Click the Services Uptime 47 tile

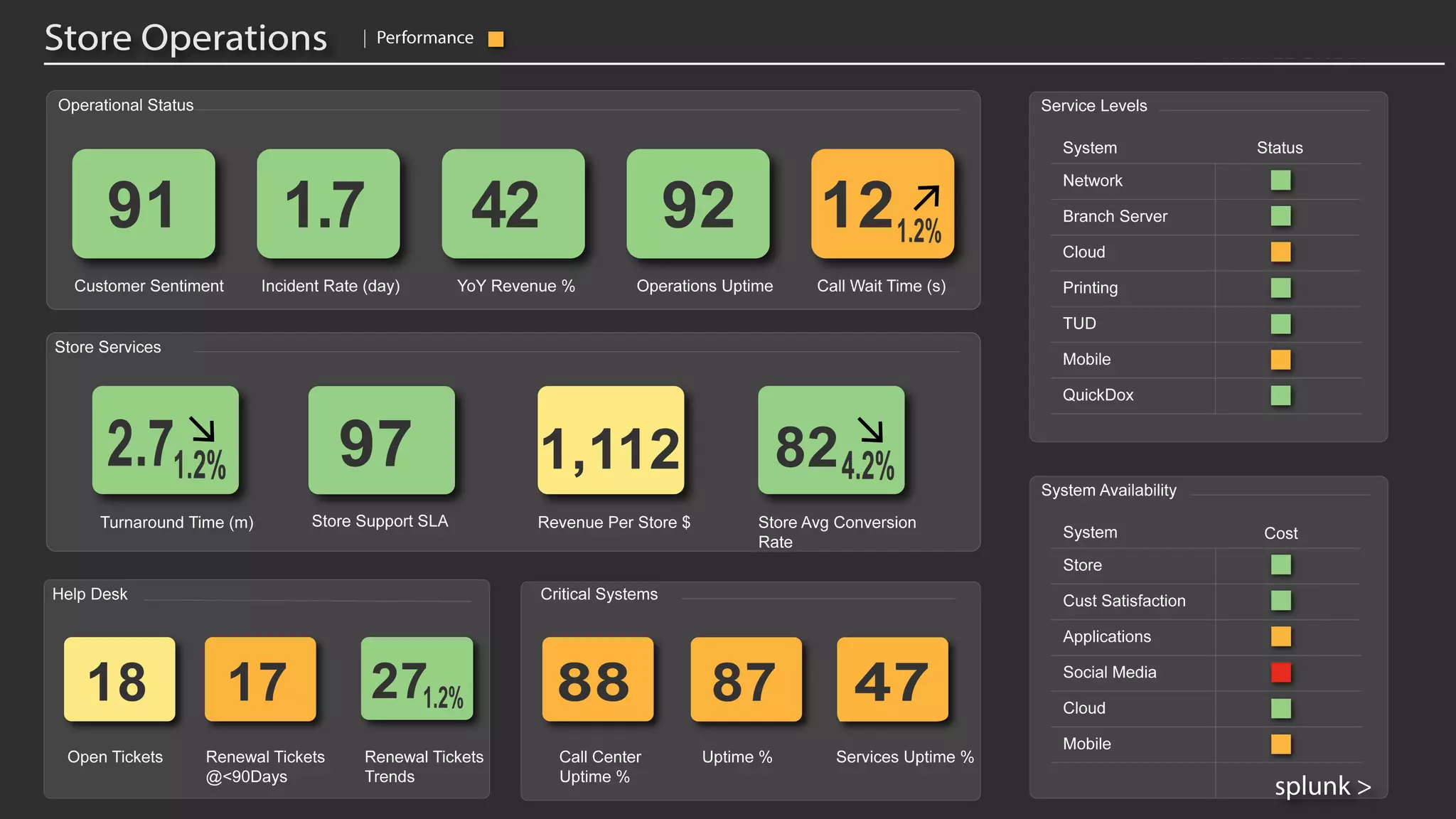click(x=892, y=679)
